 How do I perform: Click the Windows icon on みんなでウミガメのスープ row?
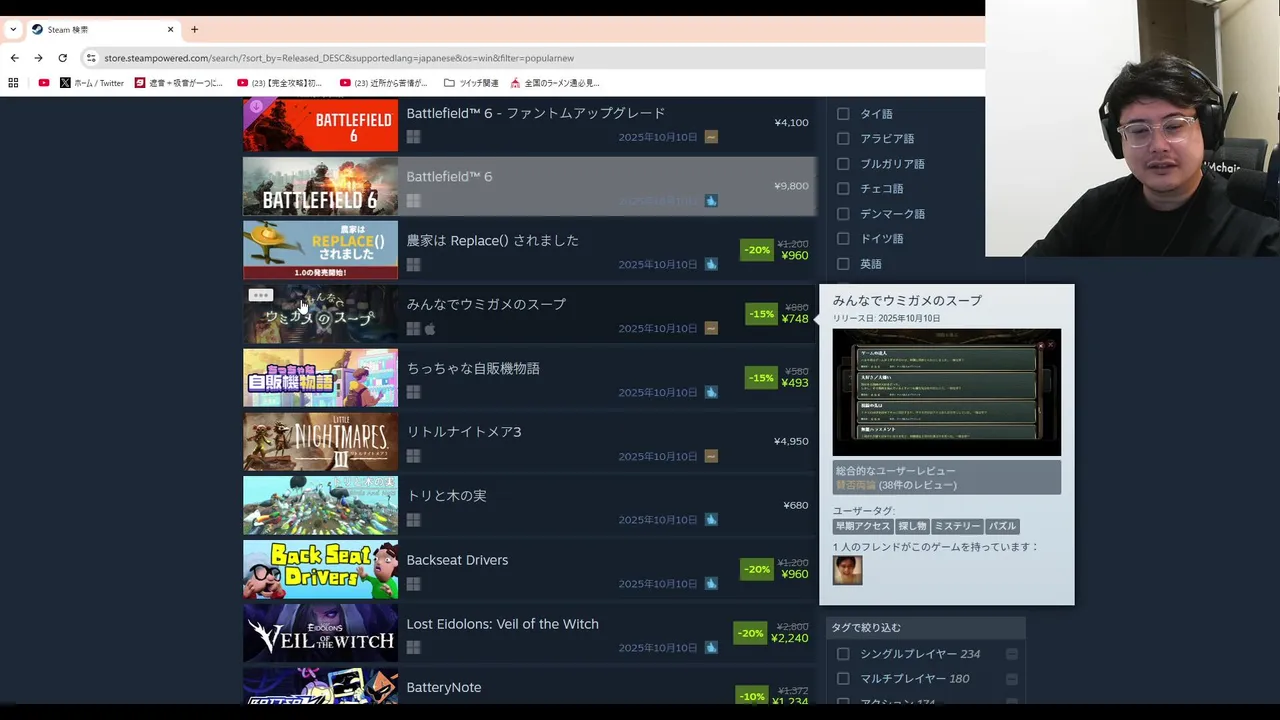413,329
